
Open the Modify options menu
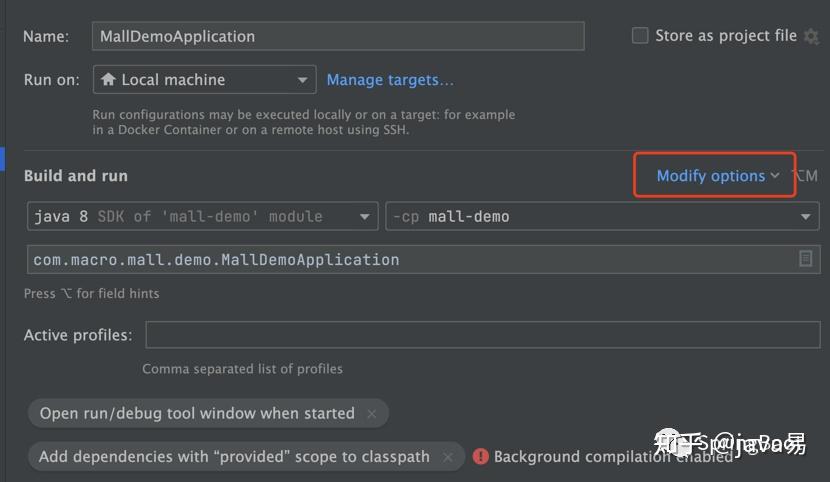[x=711, y=176]
